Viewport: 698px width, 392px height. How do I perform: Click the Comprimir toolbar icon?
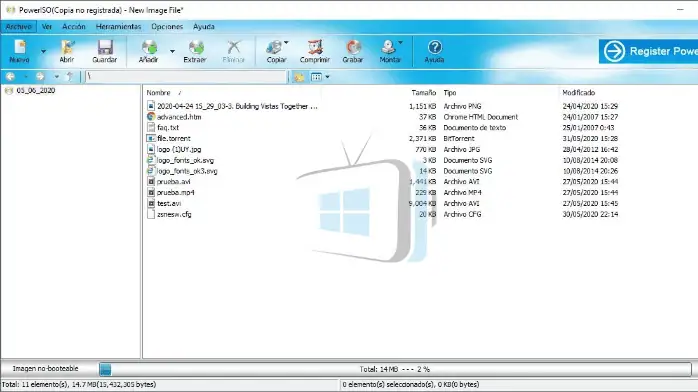click(315, 51)
